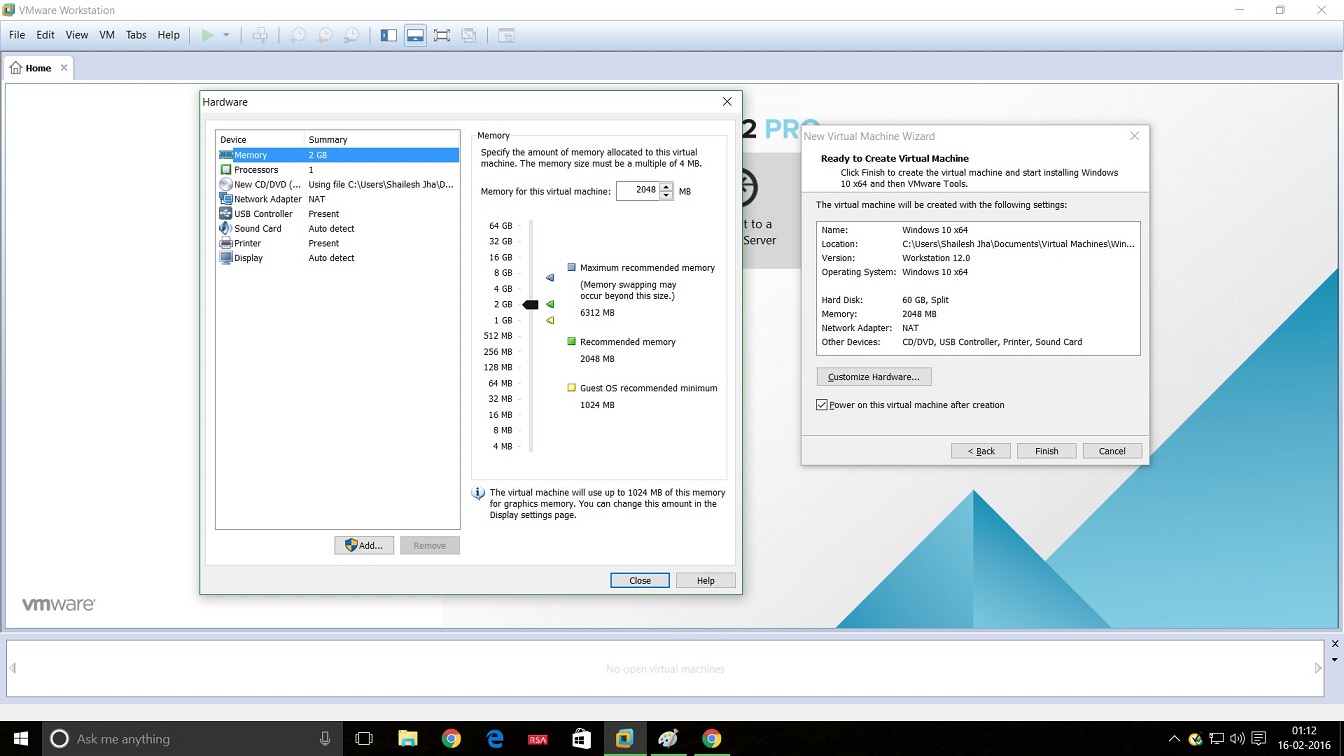Click the Cortana microphone icon
Screen dimensions: 1344x756
(325, 739)
